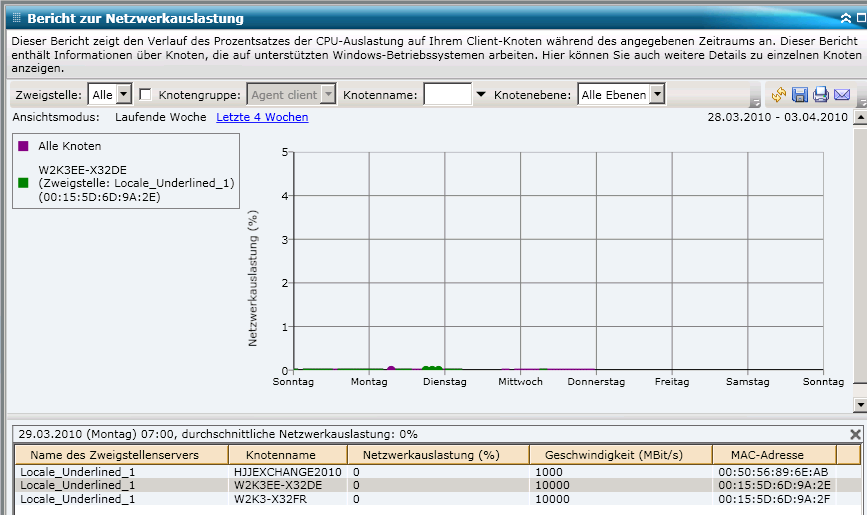Click the chart scrollbar up arrow
The image size is (867, 517).
click(x=860, y=117)
